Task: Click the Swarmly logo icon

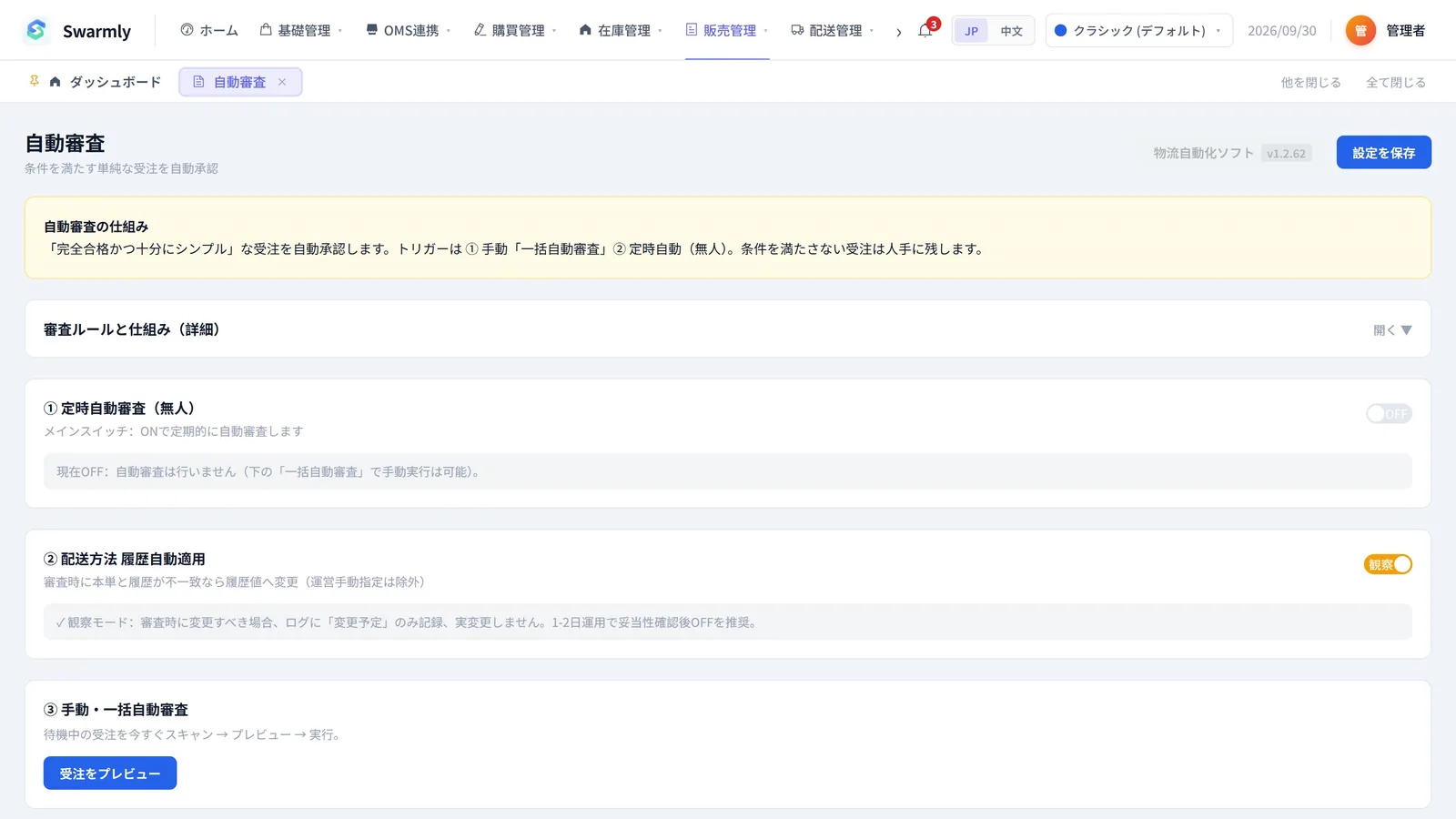Action: pos(36,30)
